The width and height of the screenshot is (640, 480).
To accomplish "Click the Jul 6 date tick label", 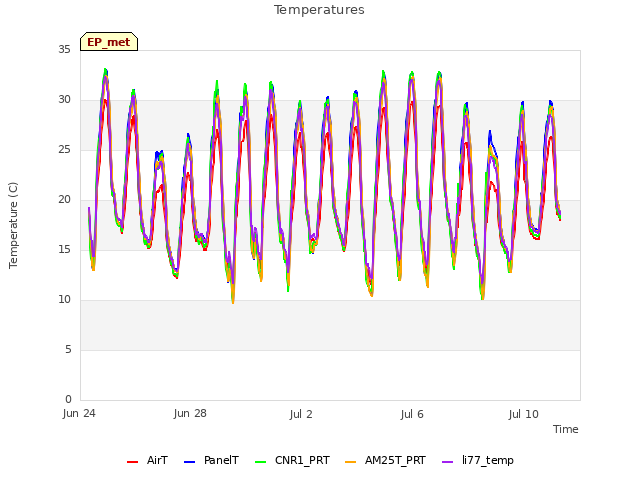I will click(x=412, y=414).
